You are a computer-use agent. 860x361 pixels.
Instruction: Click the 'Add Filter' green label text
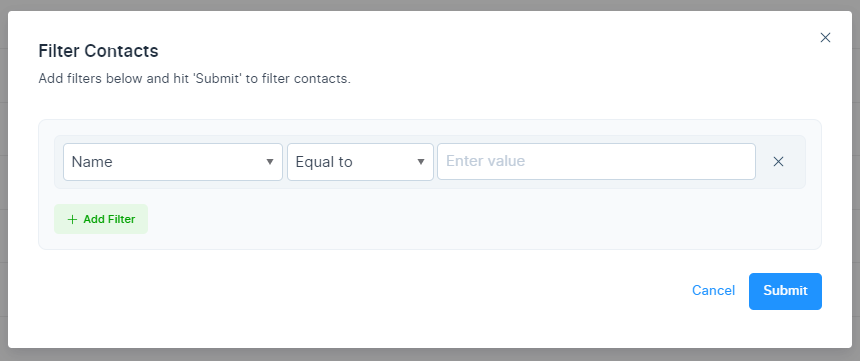pyautogui.click(x=109, y=219)
